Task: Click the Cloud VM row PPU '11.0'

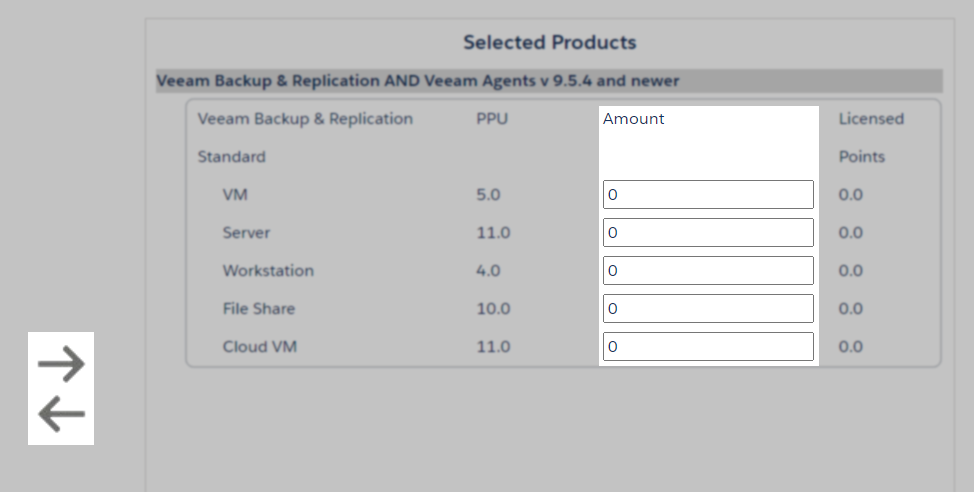Action: click(493, 346)
